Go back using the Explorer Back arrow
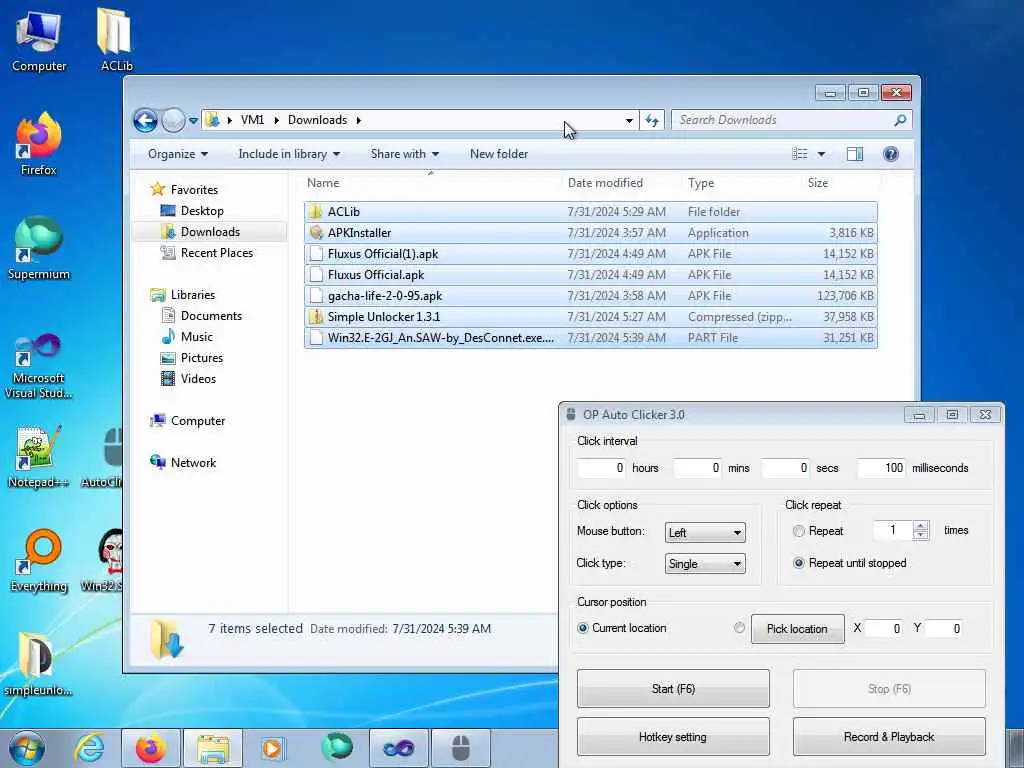The height and width of the screenshot is (768, 1024). [146, 120]
